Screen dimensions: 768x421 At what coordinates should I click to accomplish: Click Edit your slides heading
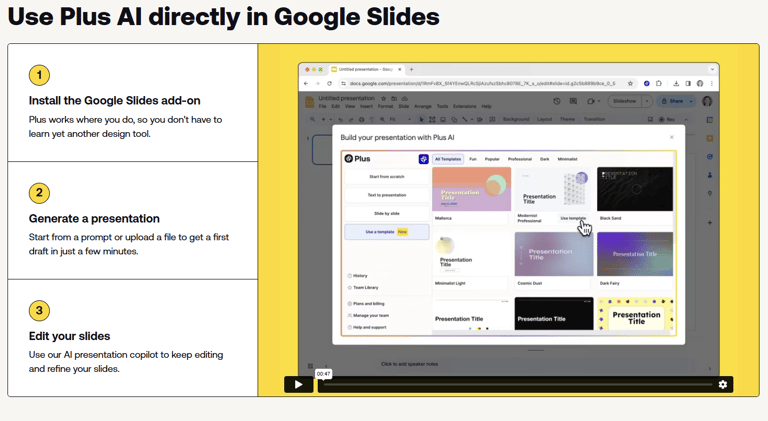coord(70,336)
